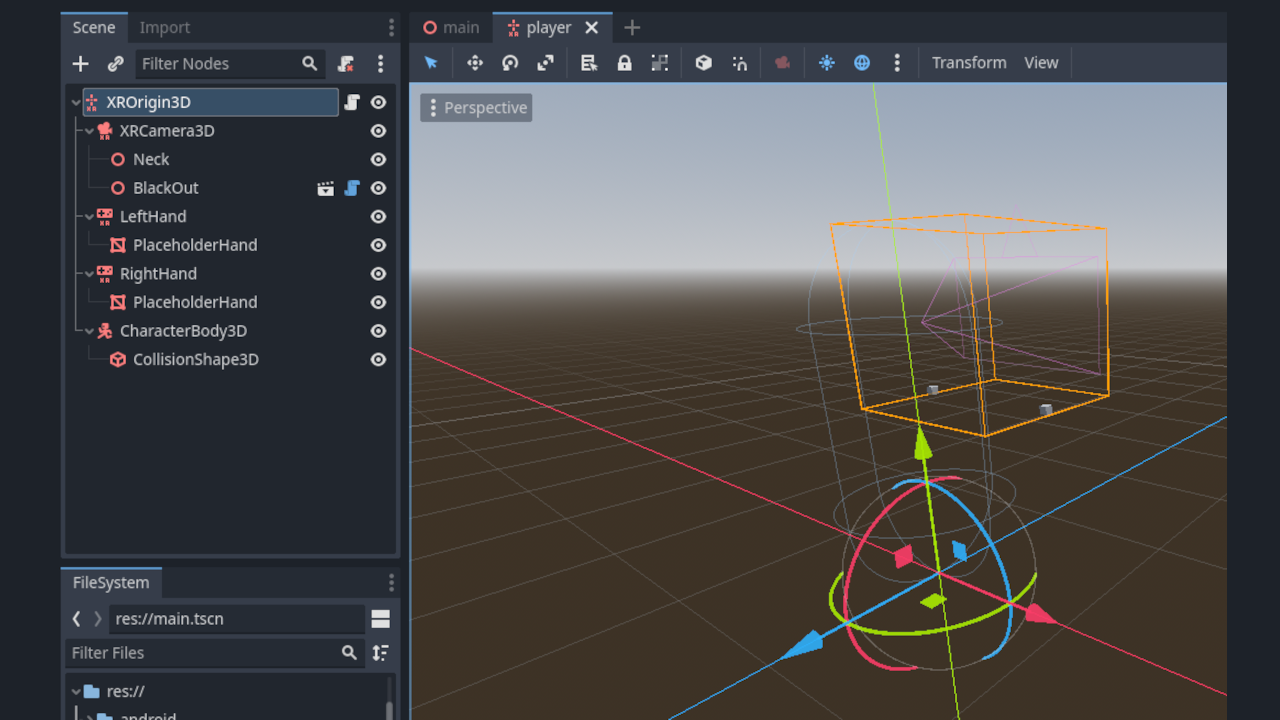Click the res://main.tscn path field
The width and height of the screenshot is (1280, 720).
coord(237,619)
